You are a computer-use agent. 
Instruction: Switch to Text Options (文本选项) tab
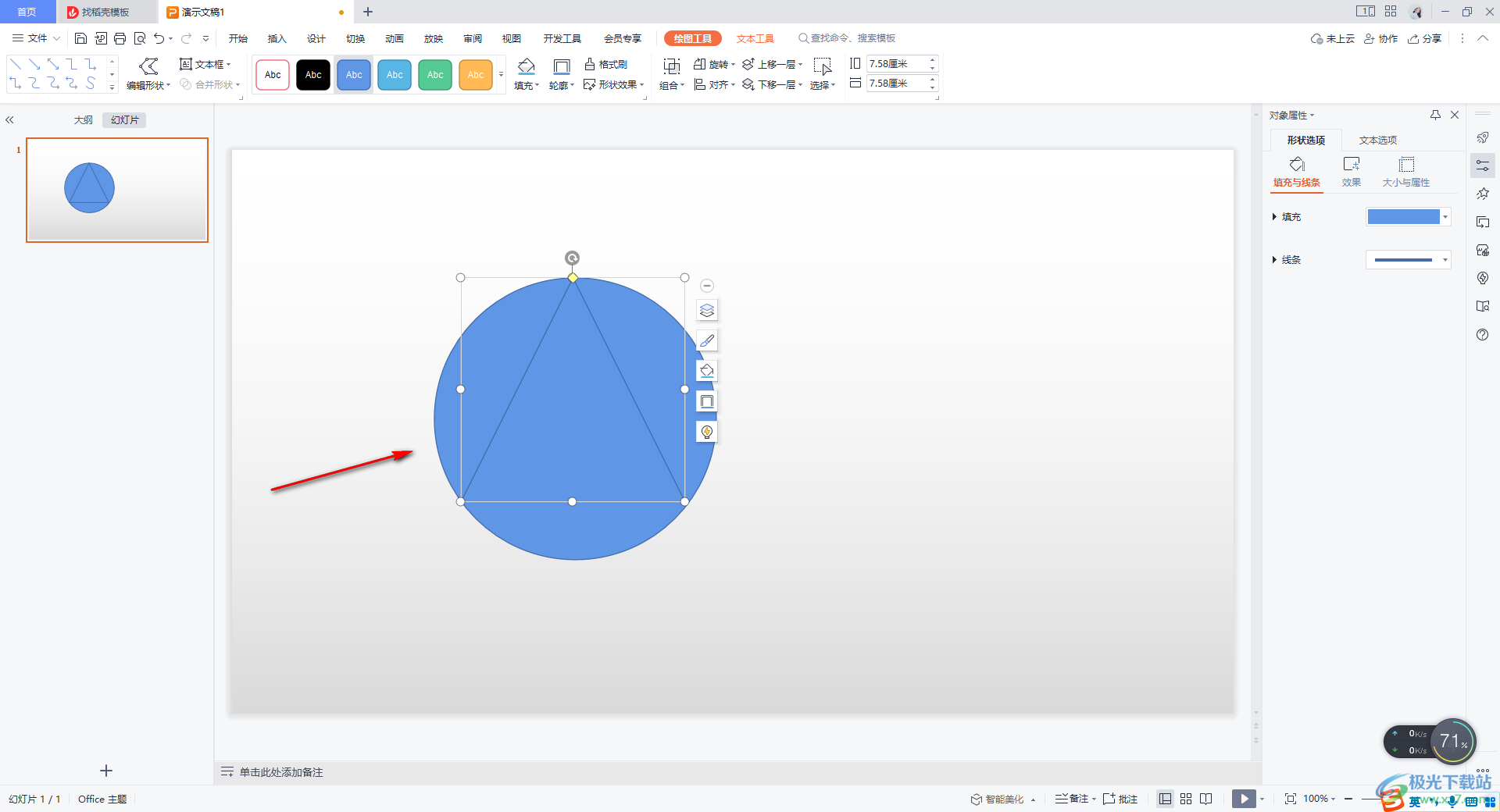[x=1378, y=141]
